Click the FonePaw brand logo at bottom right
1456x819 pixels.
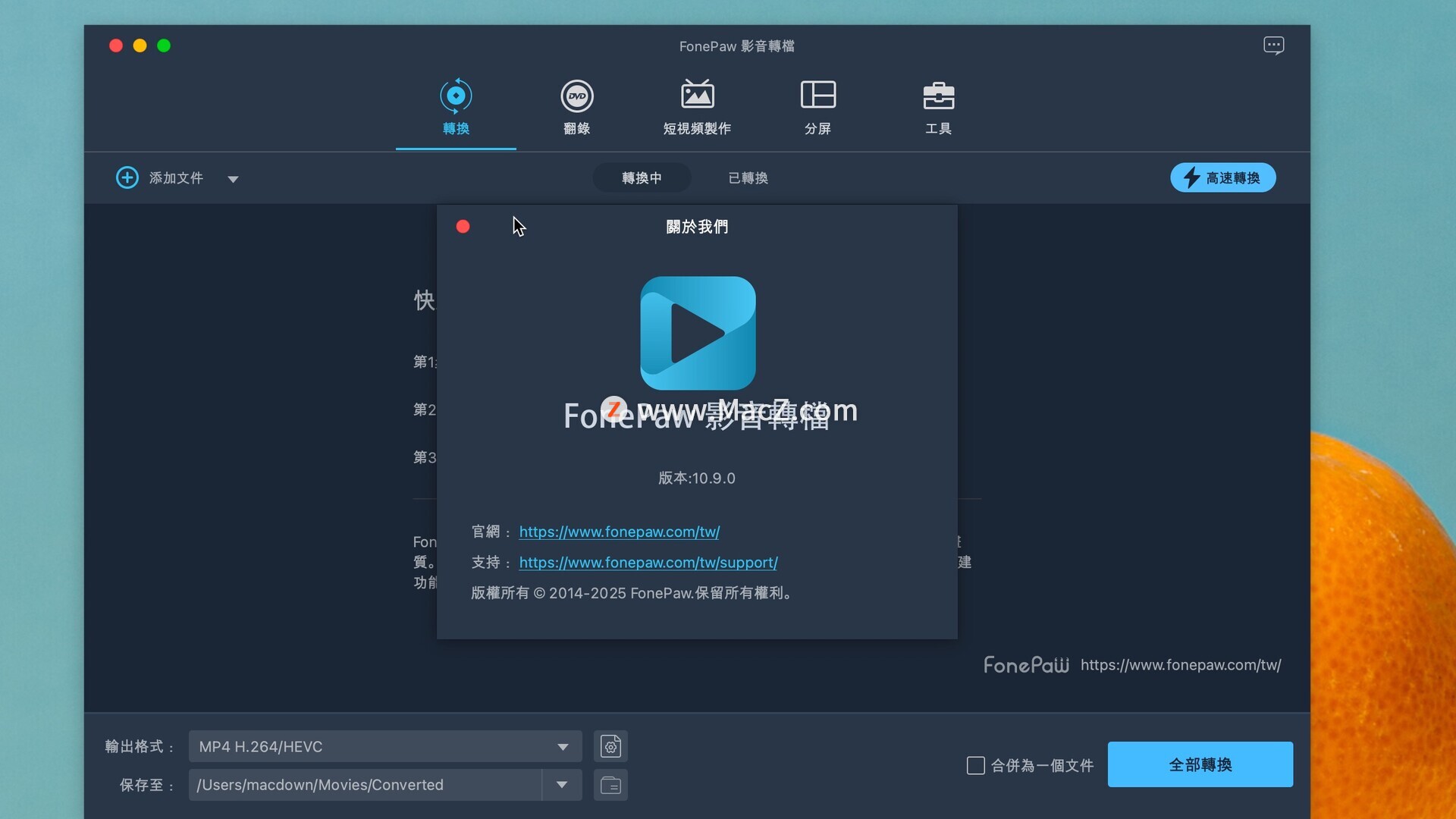[1026, 664]
